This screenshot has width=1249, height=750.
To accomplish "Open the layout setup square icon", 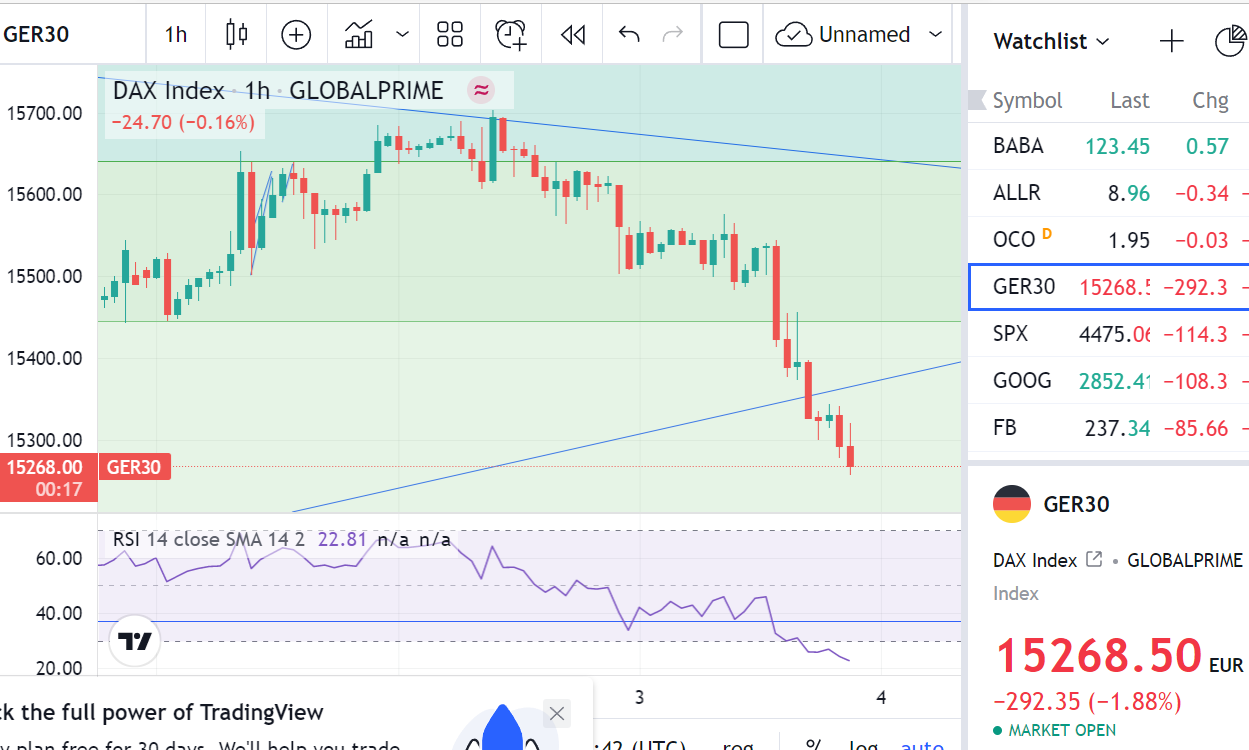I will (734, 35).
